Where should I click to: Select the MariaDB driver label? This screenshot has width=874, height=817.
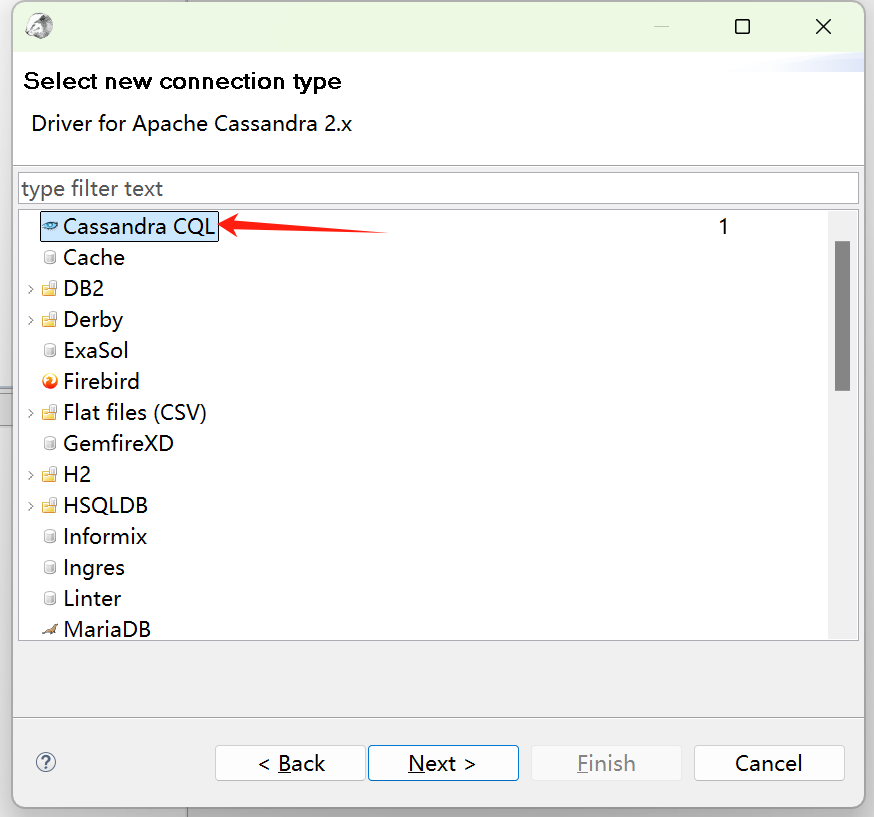click(107, 630)
